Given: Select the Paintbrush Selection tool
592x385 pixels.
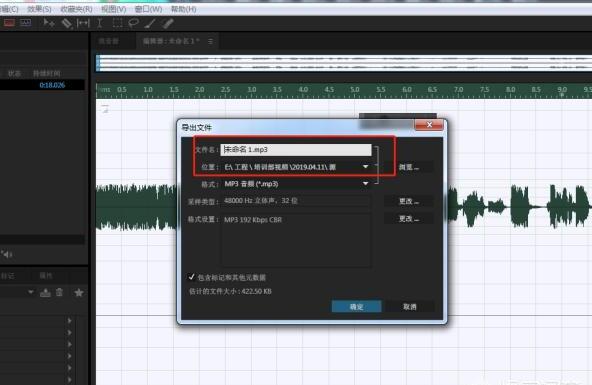Looking at the screenshot, I should coord(150,23).
